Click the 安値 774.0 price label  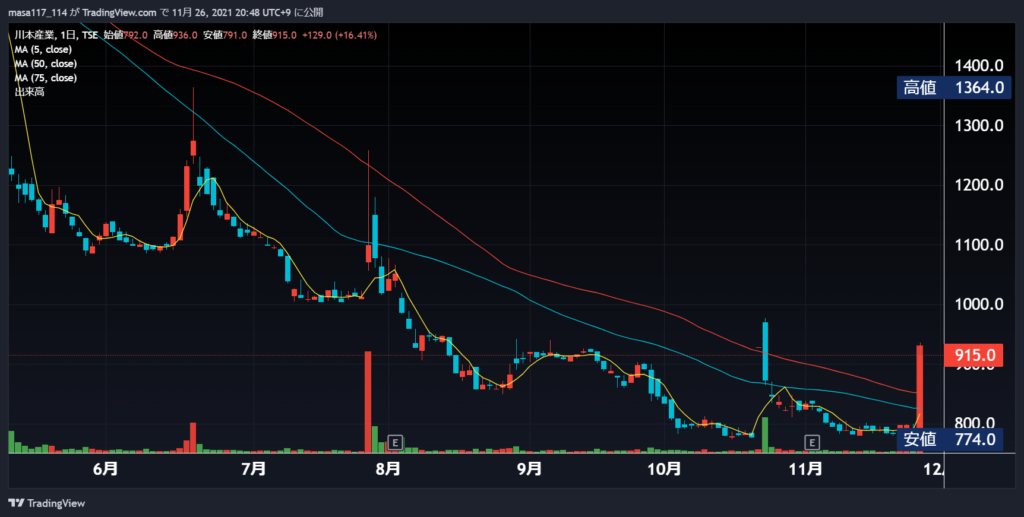(x=950, y=439)
